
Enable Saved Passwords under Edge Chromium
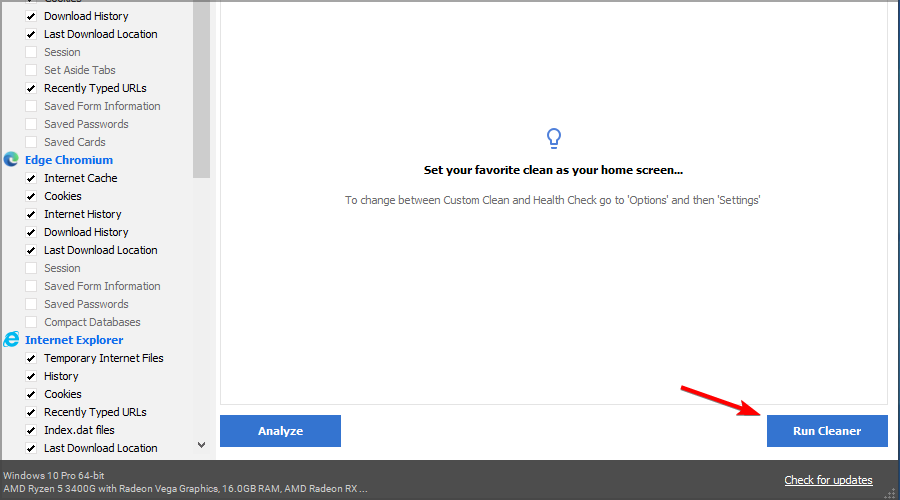(x=31, y=304)
